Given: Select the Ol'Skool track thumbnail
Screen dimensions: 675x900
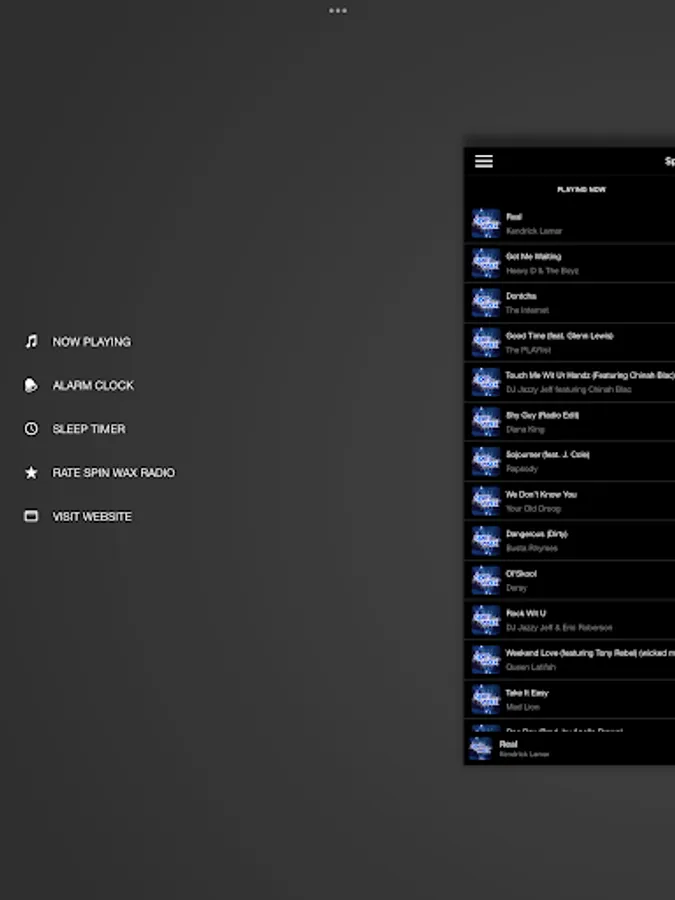Looking at the screenshot, I should tap(486, 580).
